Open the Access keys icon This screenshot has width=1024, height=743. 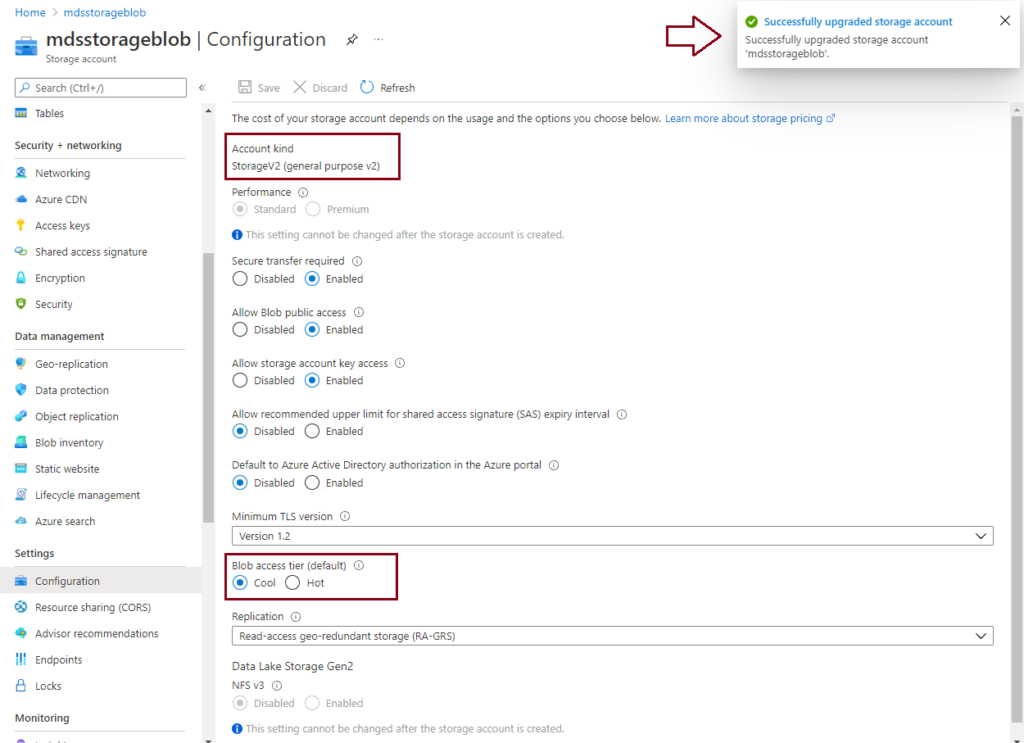[x=22, y=225]
